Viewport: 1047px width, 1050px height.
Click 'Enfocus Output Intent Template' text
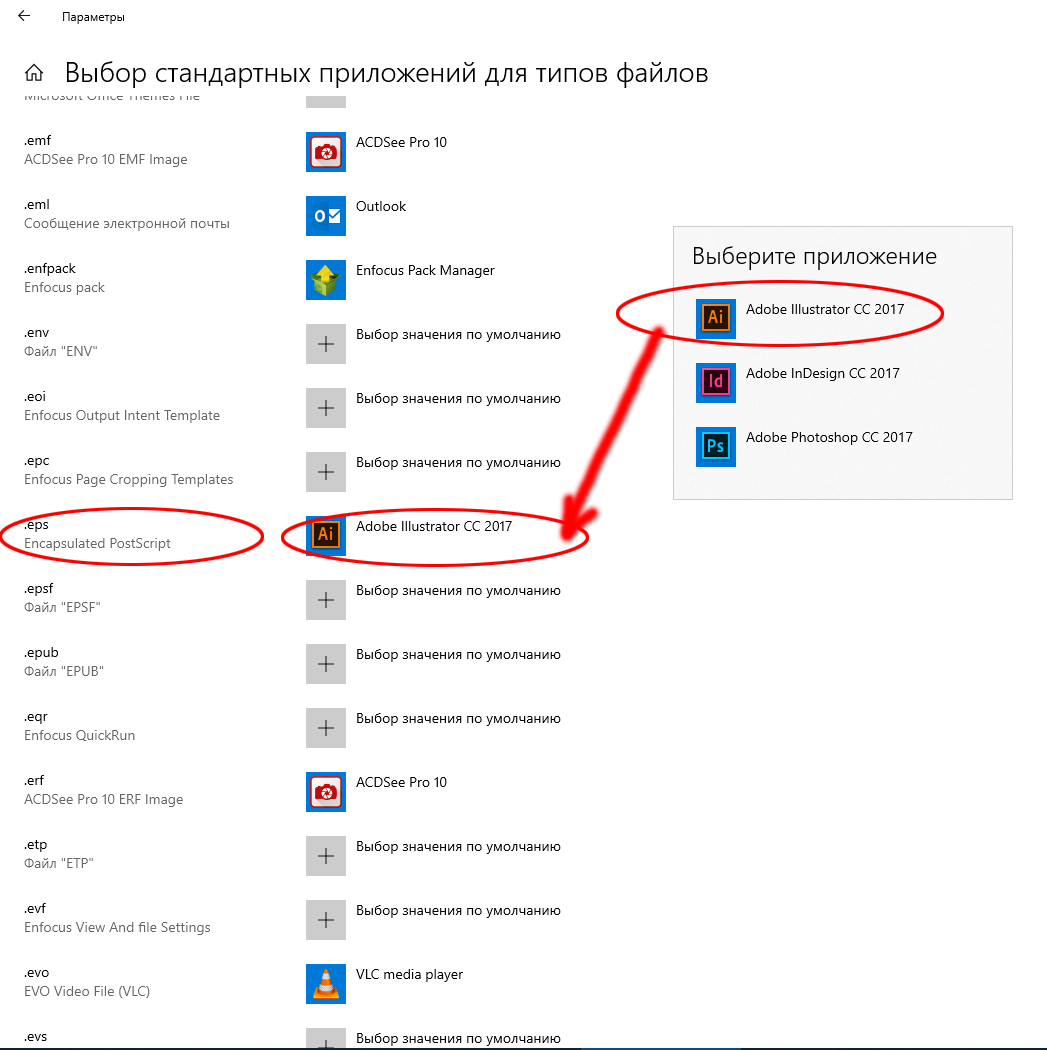122,415
